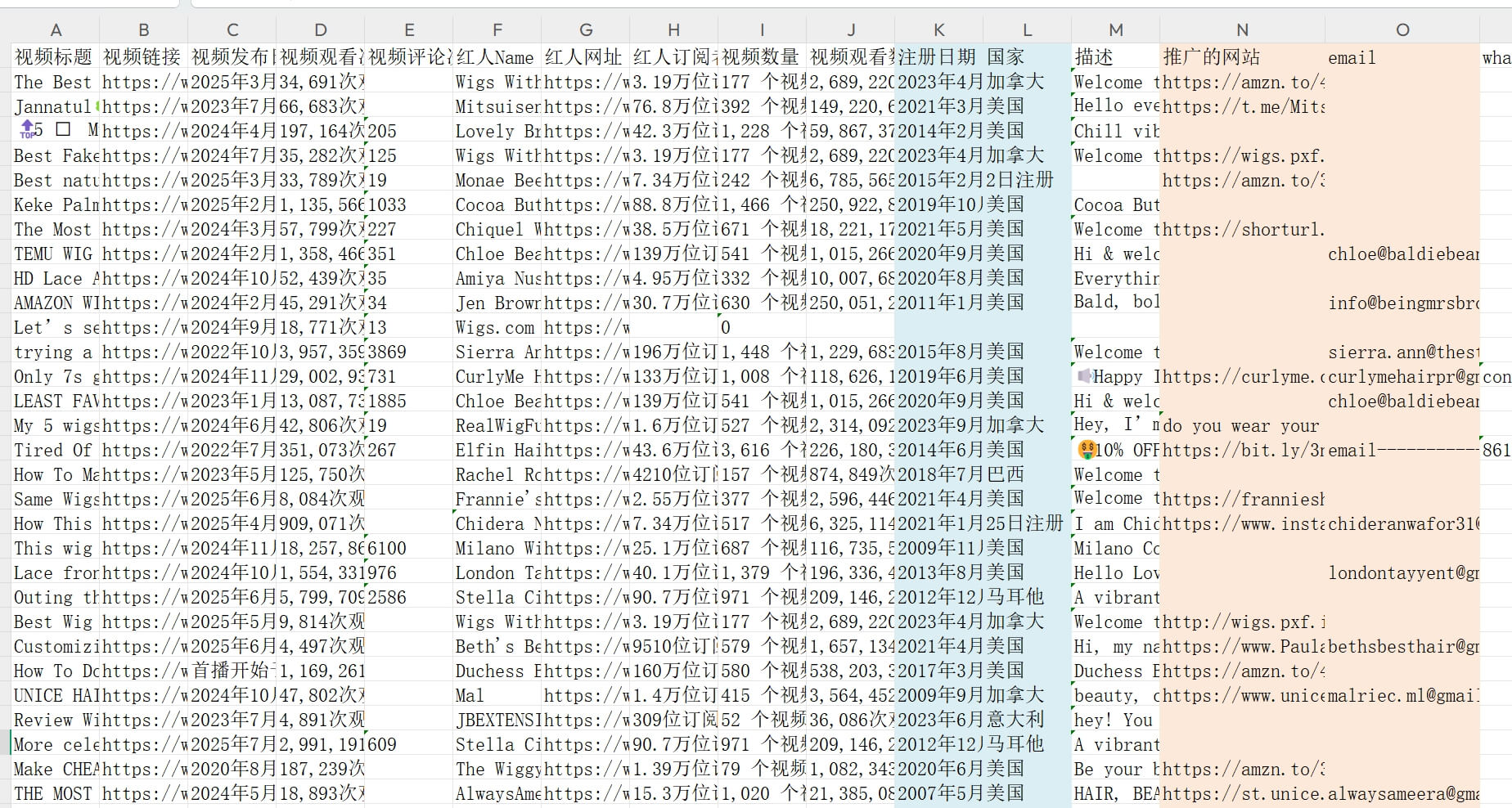Select column C header
1512x808 pixels.
coord(232,30)
